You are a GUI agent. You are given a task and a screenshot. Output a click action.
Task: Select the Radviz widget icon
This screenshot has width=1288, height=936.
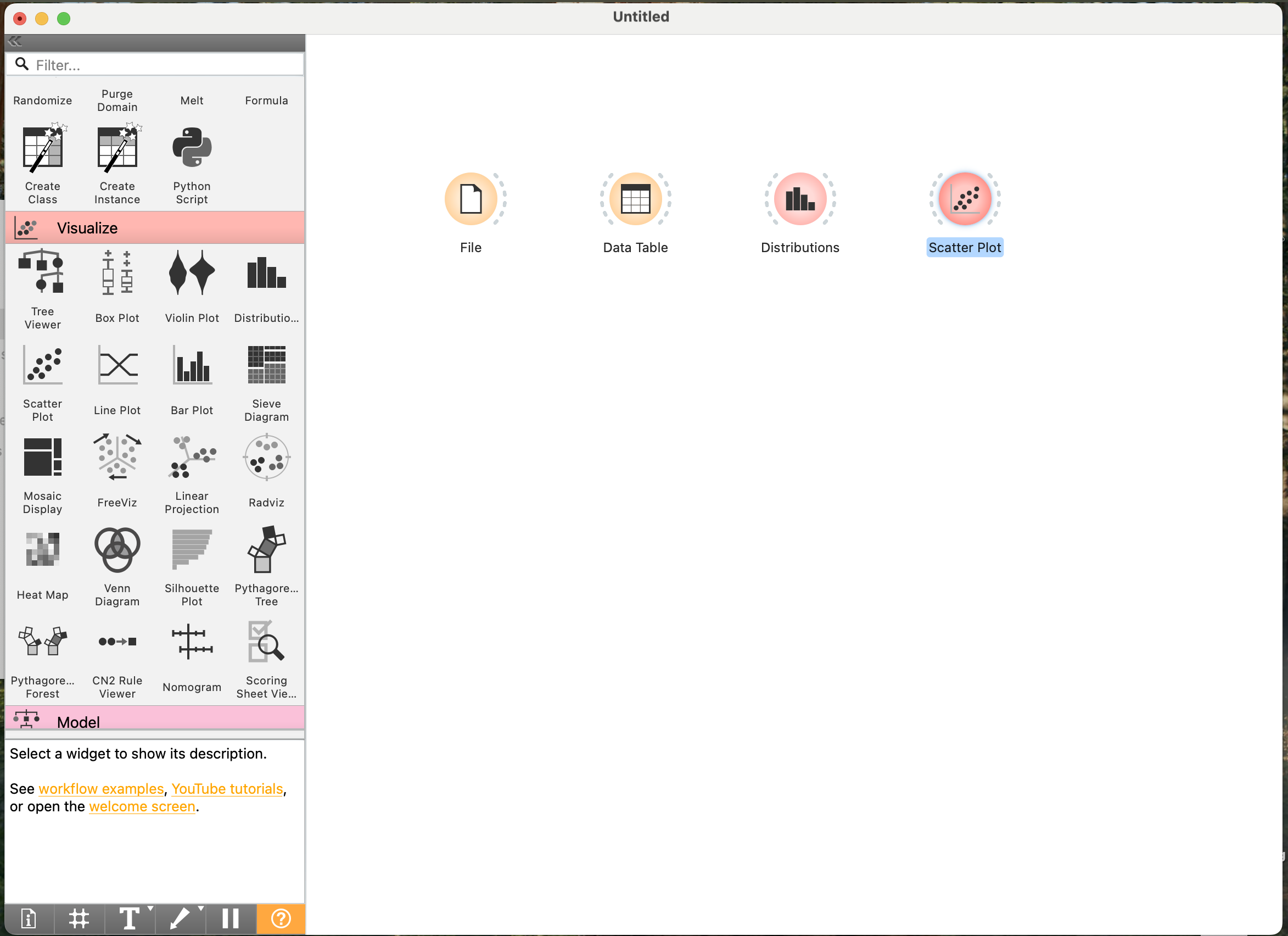(266, 458)
